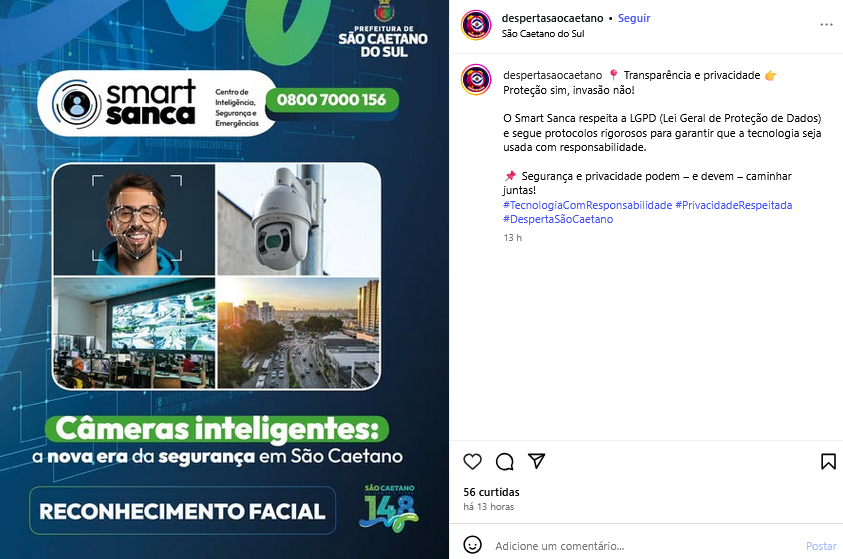The width and height of the screenshot is (843, 559).
Task: Open the header profile picture of despertasaocaetano
Action: coord(476,25)
